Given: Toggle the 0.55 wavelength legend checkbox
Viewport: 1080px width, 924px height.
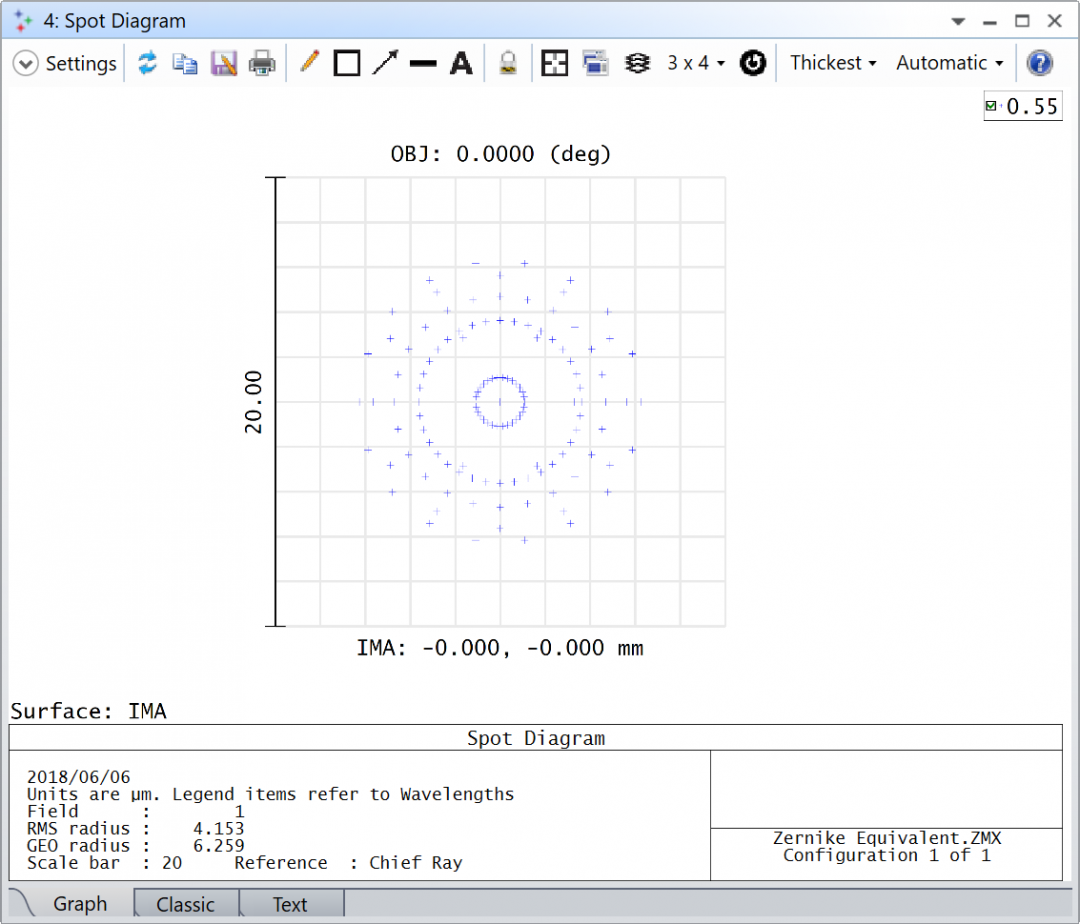Looking at the screenshot, I should [993, 105].
